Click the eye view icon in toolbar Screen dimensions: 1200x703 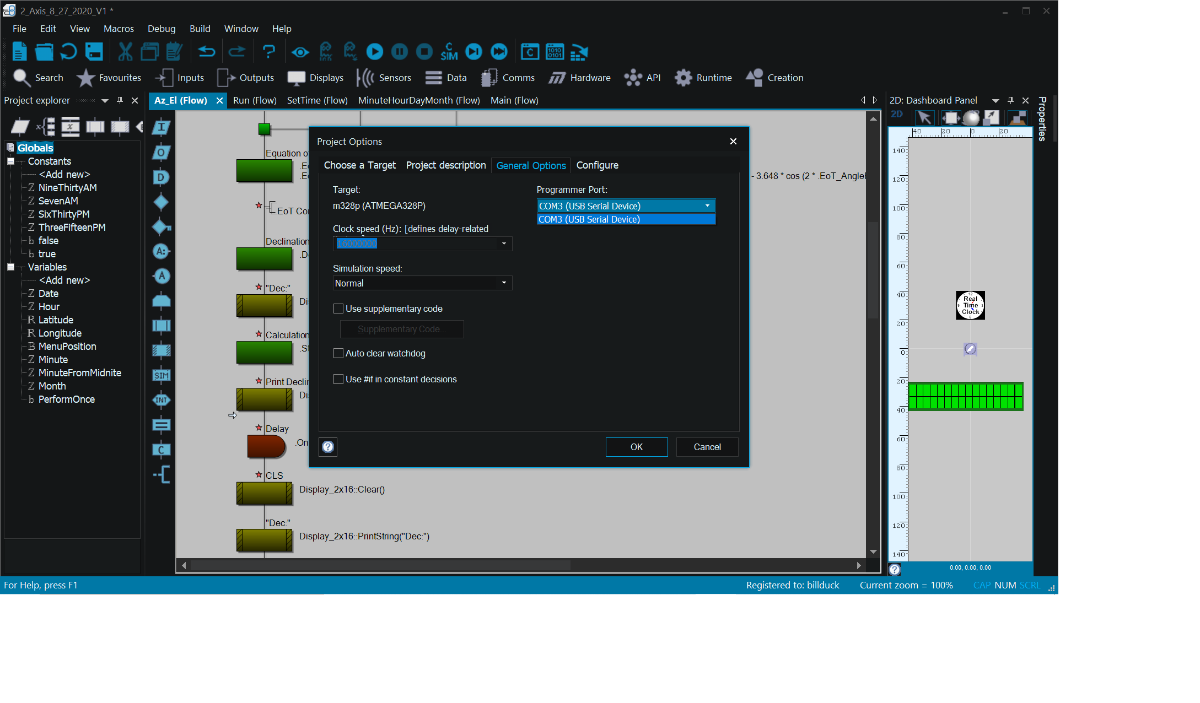300,52
